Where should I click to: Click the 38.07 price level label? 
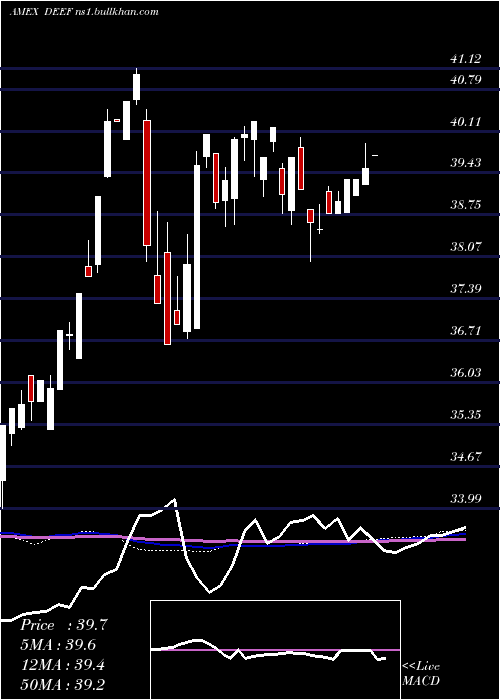(x=466, y=246)
